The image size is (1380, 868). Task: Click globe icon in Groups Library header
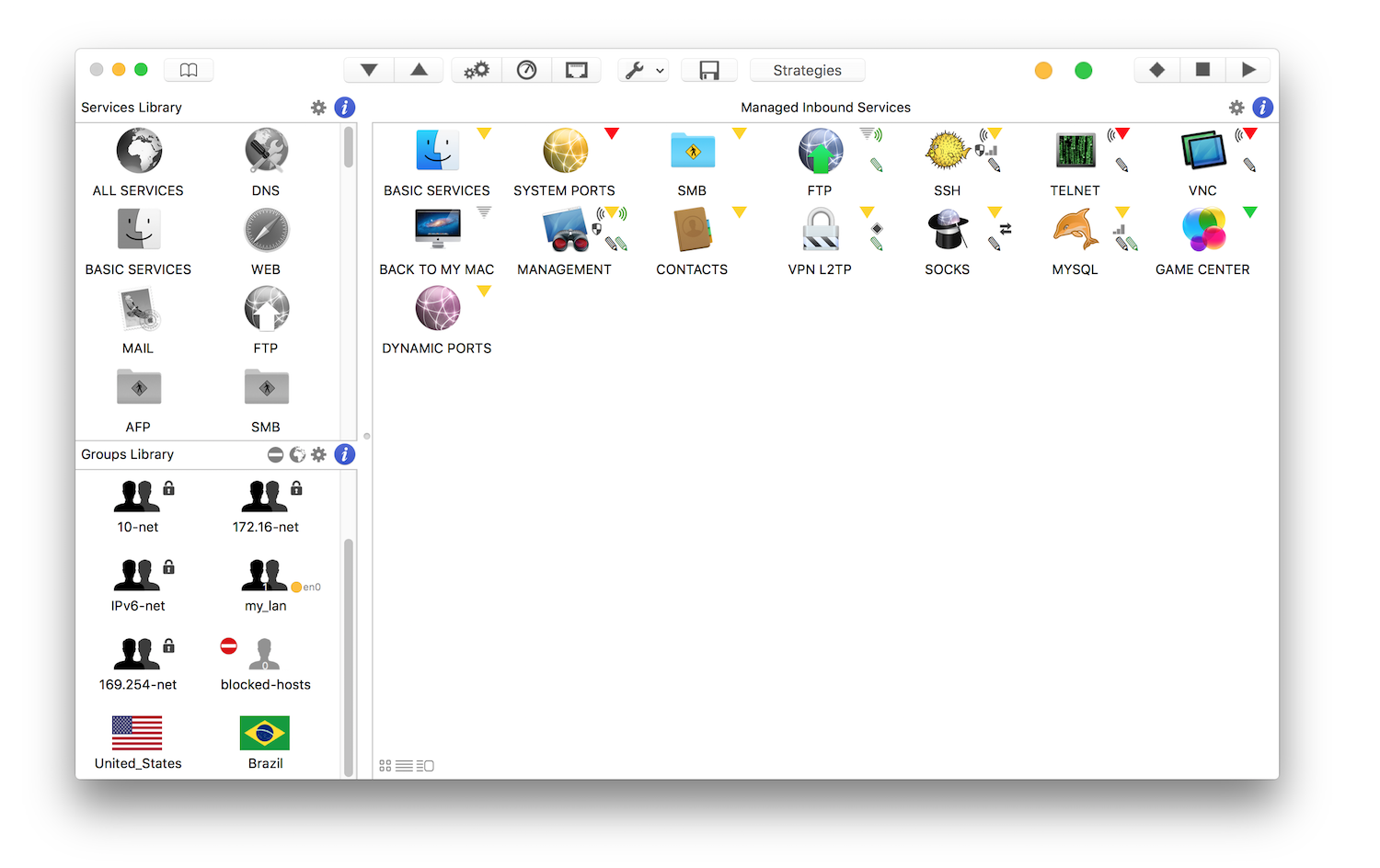click(297, 454)
